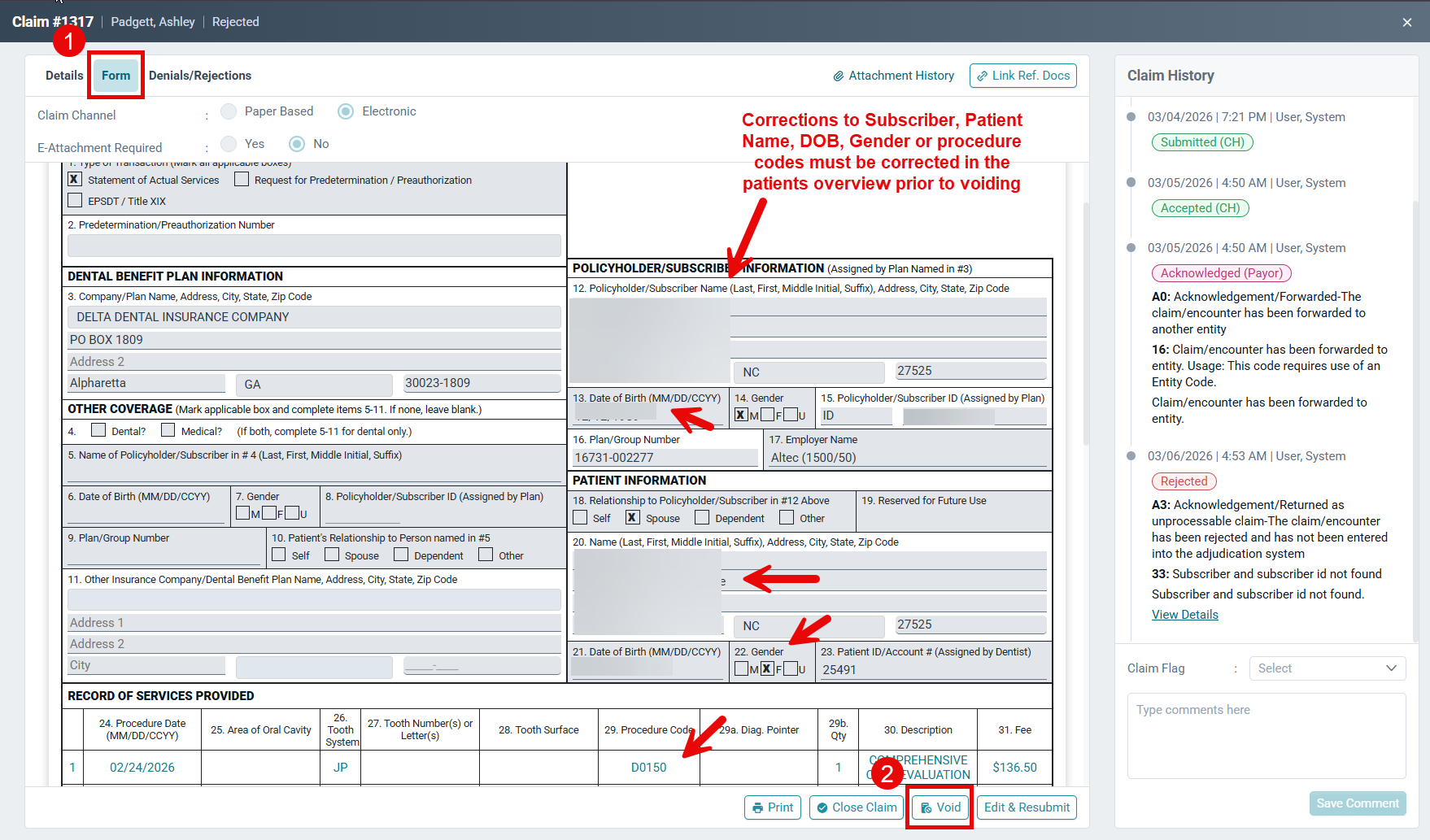Screen dimensions: 1430x840
Task: Click the Alpharetta city field
Action: pos(146,383)
